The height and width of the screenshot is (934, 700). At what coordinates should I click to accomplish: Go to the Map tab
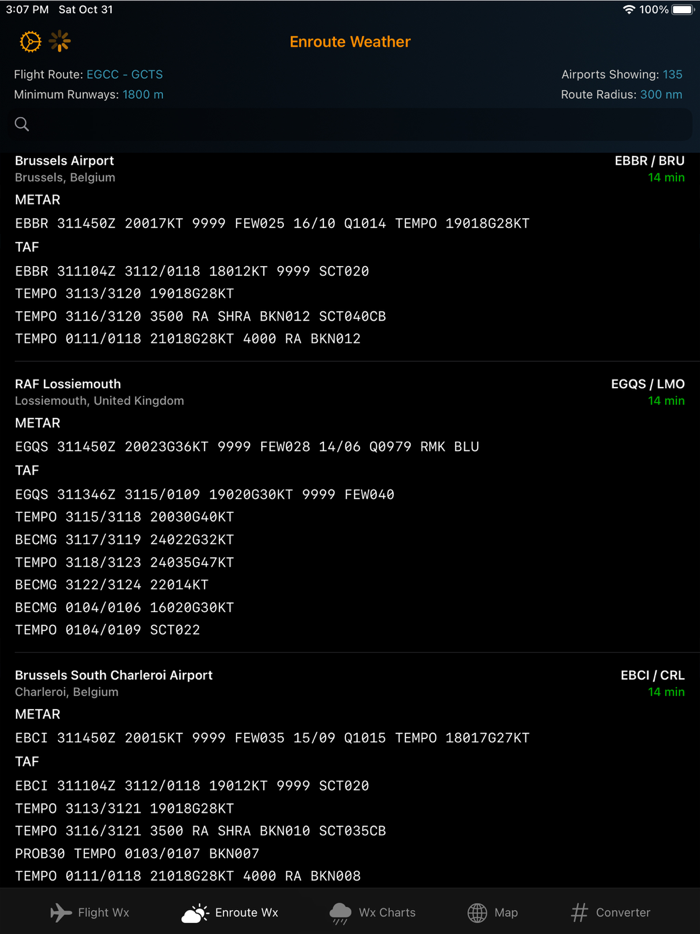pyautogui.click(x=492, y=912)
